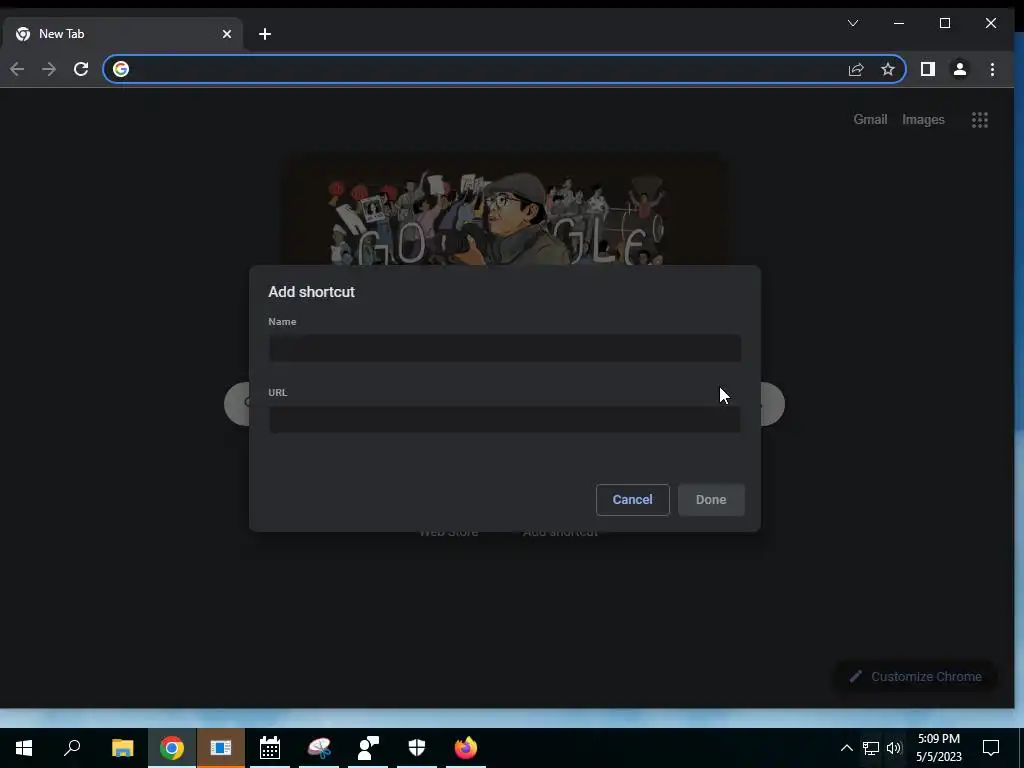
Task: Close the New Tab tab
Action: coord(227,34)
